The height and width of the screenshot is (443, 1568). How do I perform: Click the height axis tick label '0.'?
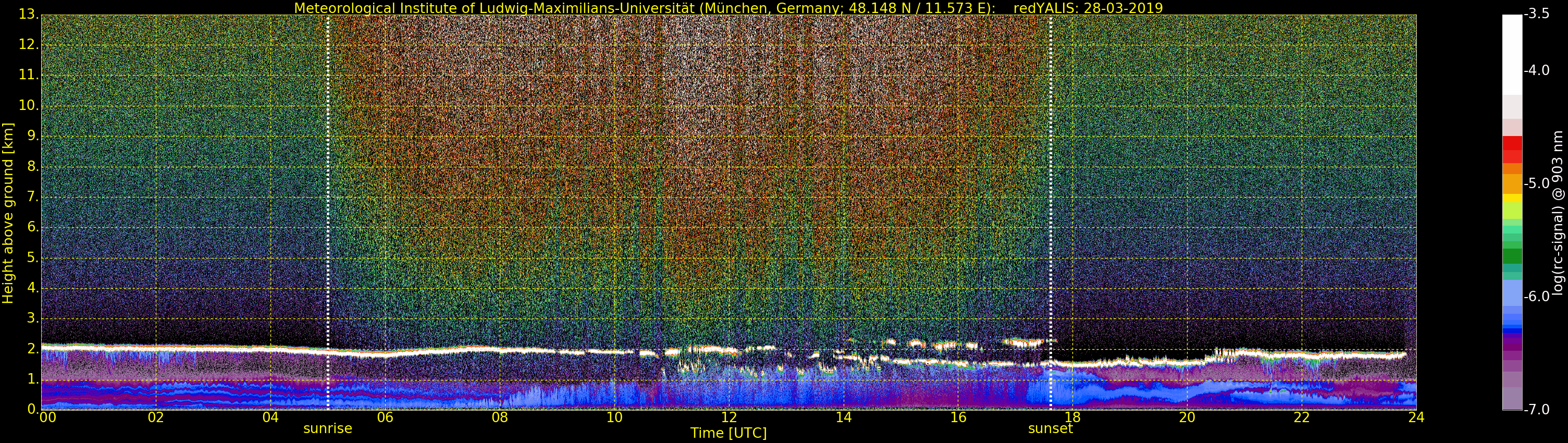pos(32,409)
